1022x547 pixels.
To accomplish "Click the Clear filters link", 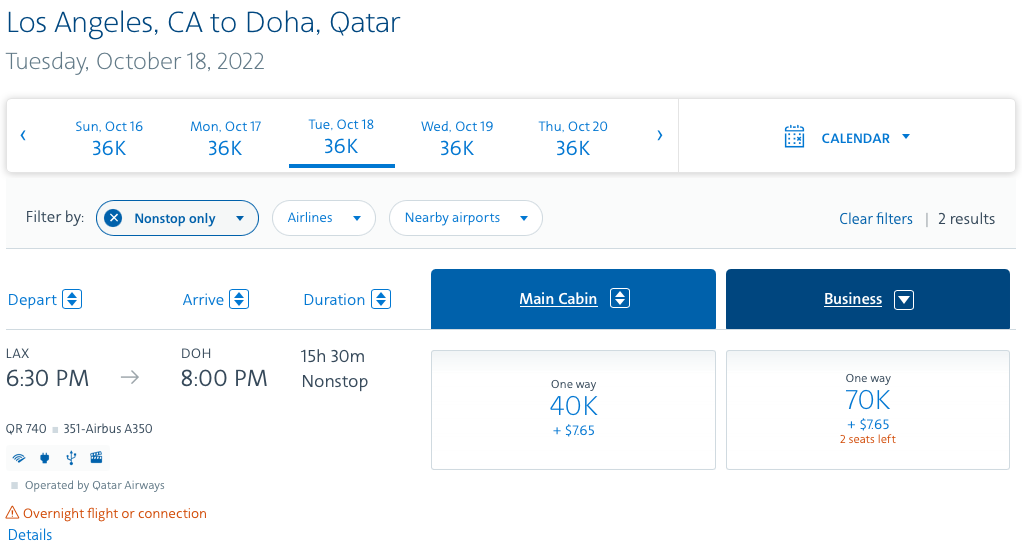I will point(875,218).
